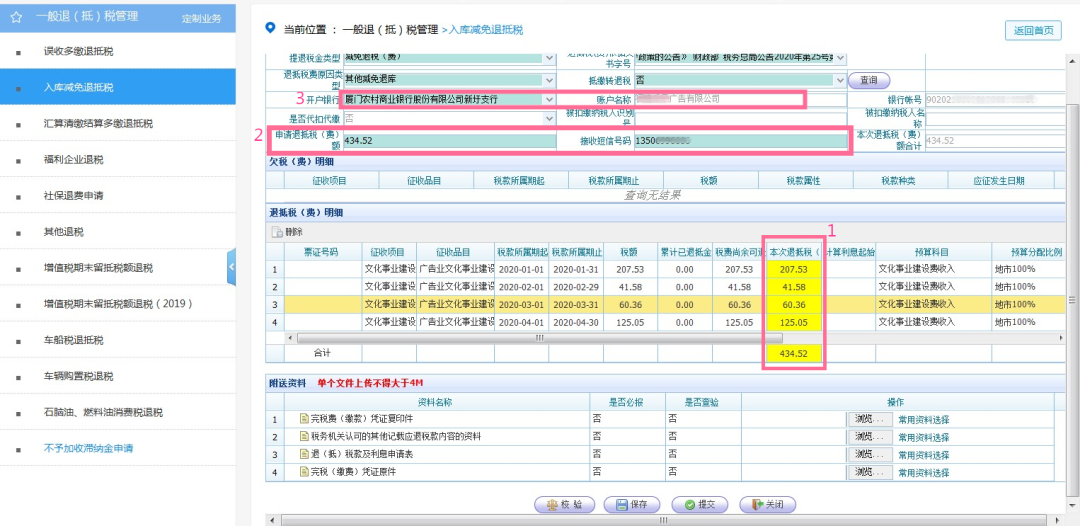This screenshot has width=1080, height=526.
Task: Click the 校验 verify button
Action: 564,505
